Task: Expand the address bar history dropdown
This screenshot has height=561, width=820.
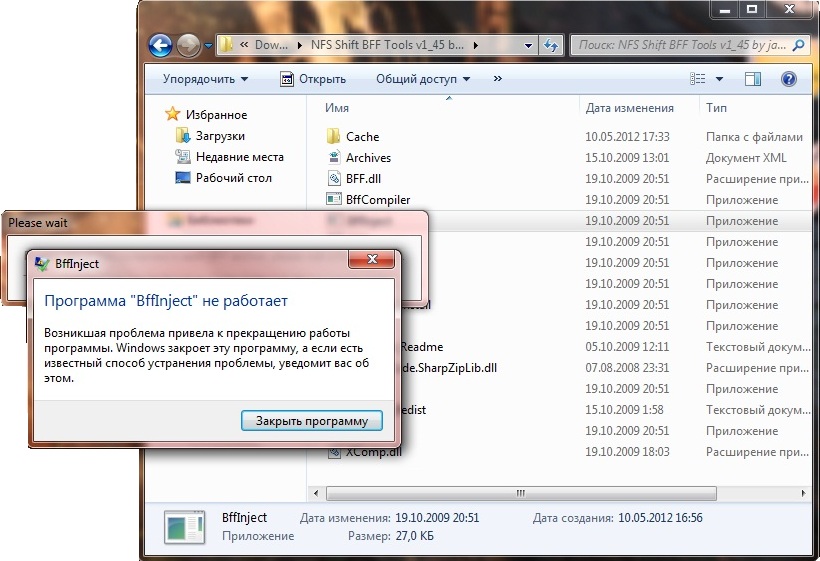Action: coord(528,45)
